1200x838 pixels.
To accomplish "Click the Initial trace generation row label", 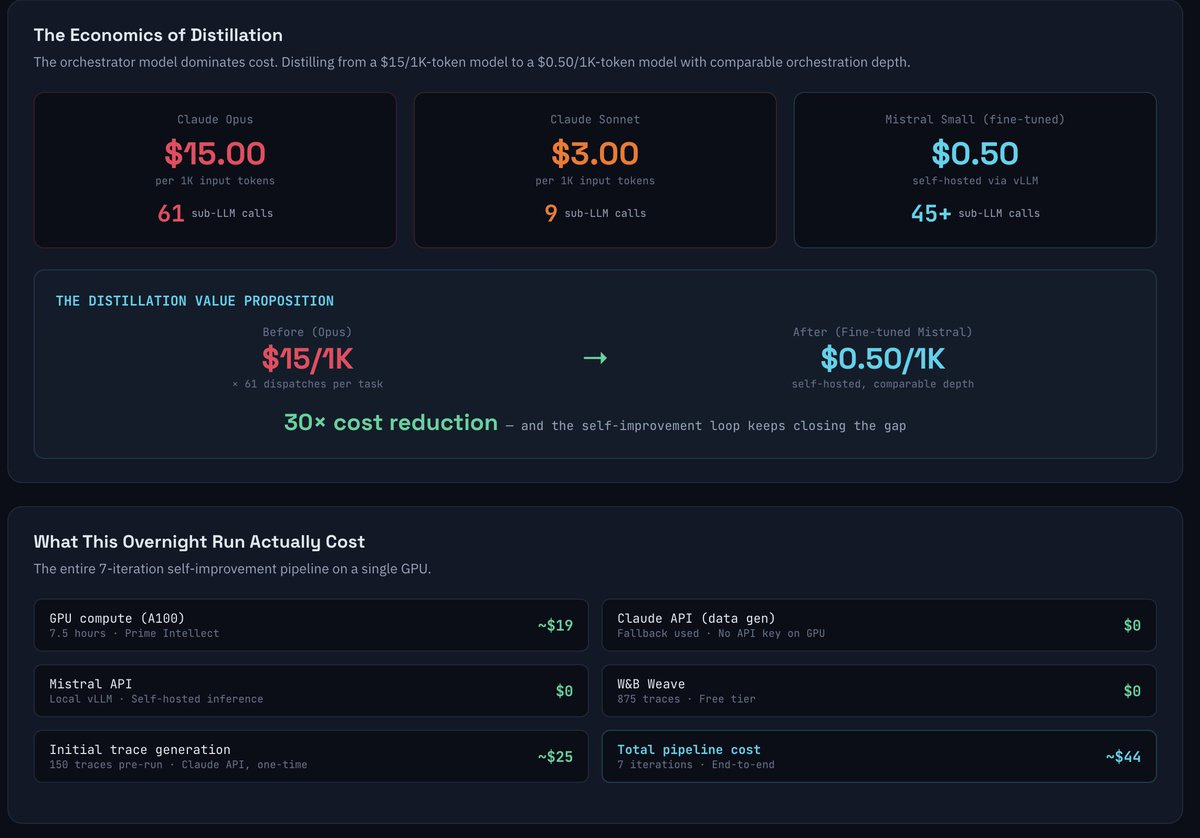I will (140, 749).
